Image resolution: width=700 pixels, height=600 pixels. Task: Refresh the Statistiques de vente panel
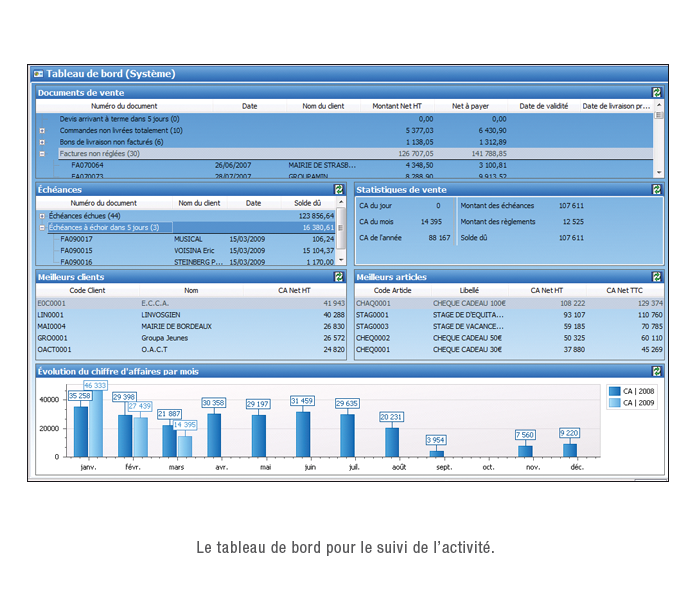(x=657, y=189)
